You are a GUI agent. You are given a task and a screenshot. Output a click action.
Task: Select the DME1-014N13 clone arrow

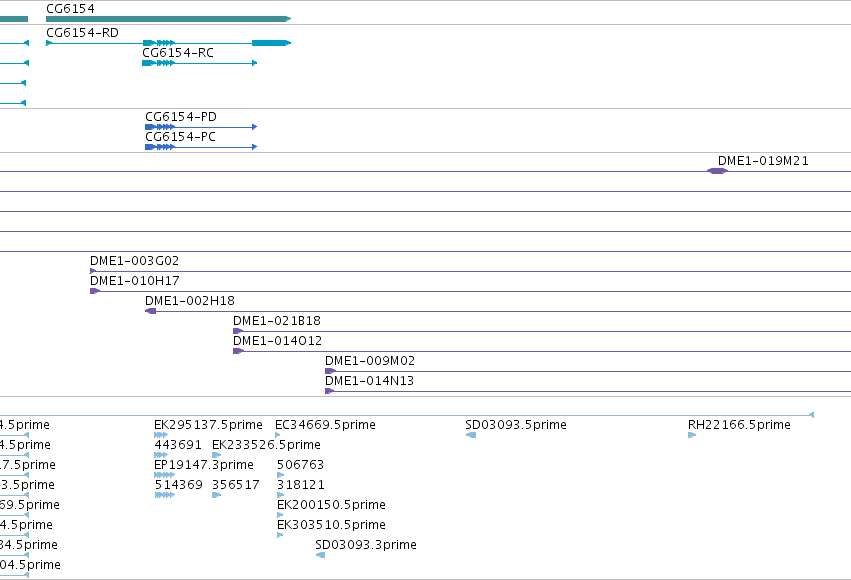pyautogui.click(x=329, y=391)
